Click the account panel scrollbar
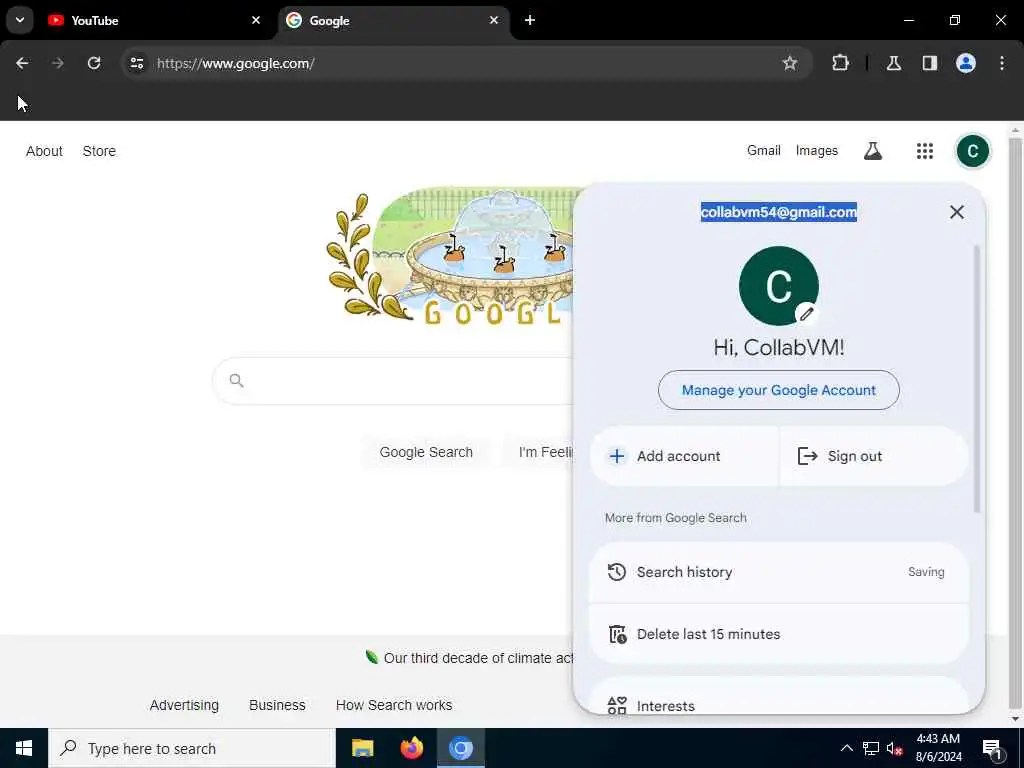Screen dimensions: 1024x768 pyautogui.click(x=977, y=379)
